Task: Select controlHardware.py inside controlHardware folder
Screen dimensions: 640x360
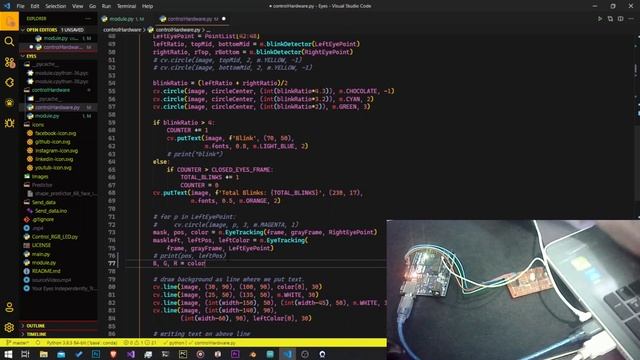Action: 58,107
